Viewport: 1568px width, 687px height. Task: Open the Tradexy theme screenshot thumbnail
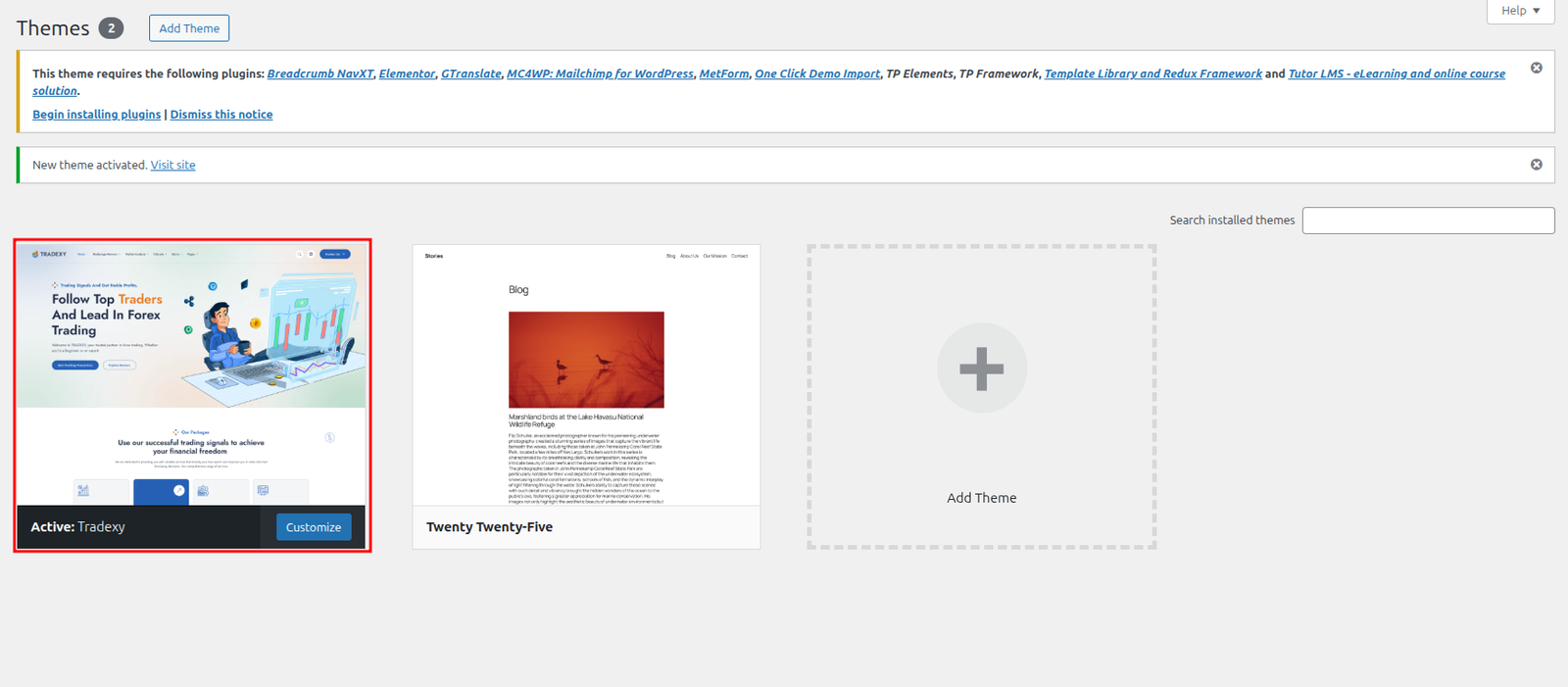tap(191, 372)
